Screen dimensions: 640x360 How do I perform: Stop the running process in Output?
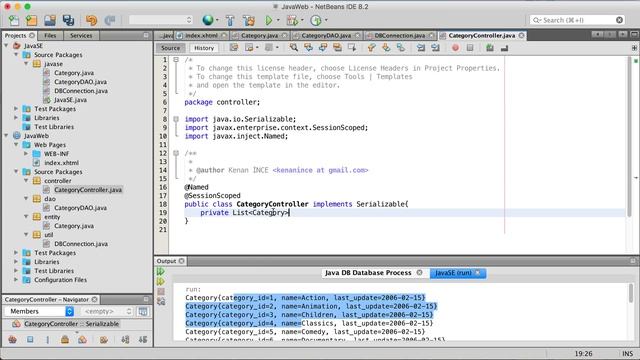pos(161,291)
